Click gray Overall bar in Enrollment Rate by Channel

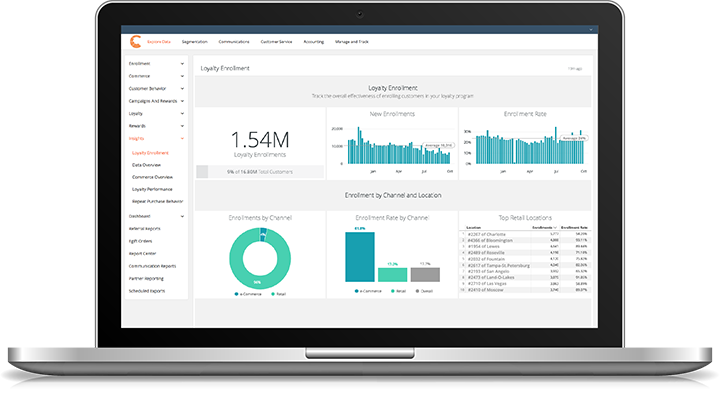point(425,275)
